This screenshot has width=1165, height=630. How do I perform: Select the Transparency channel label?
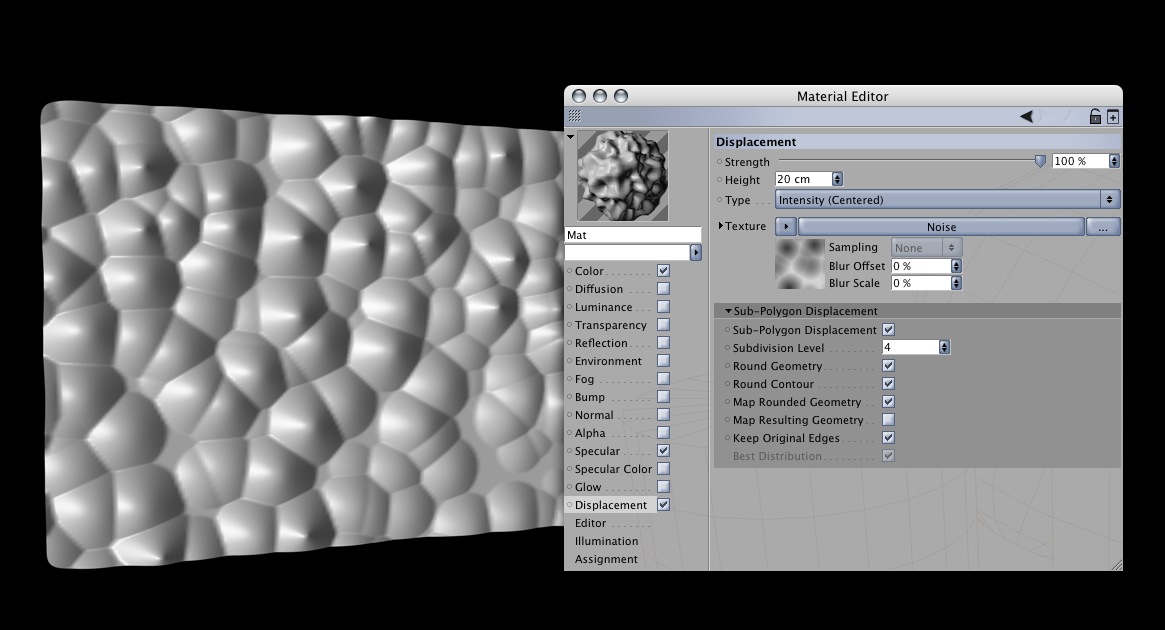611,325
